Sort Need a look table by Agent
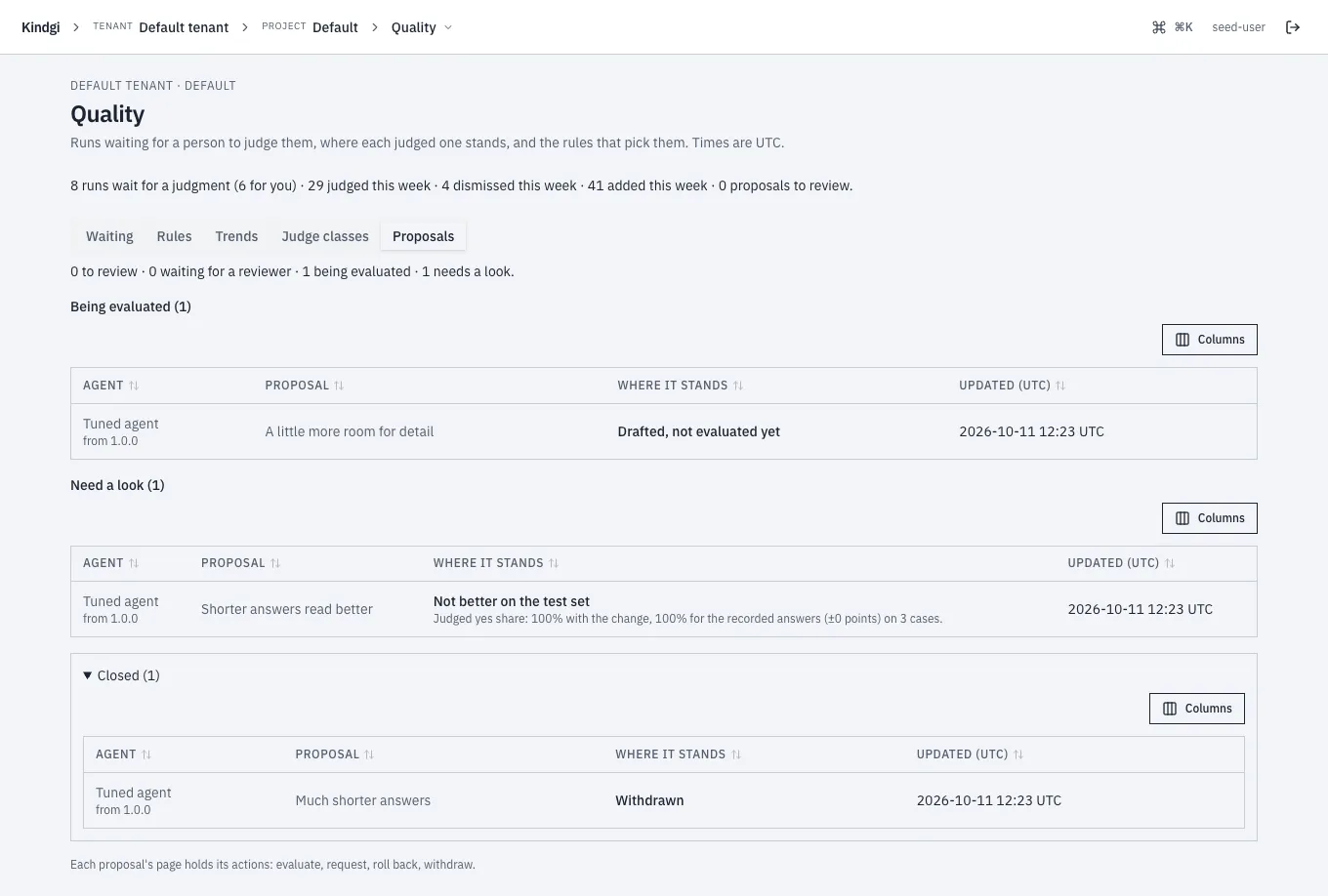The height and width of the screenshot is (896, 1328). pos(111,563)
